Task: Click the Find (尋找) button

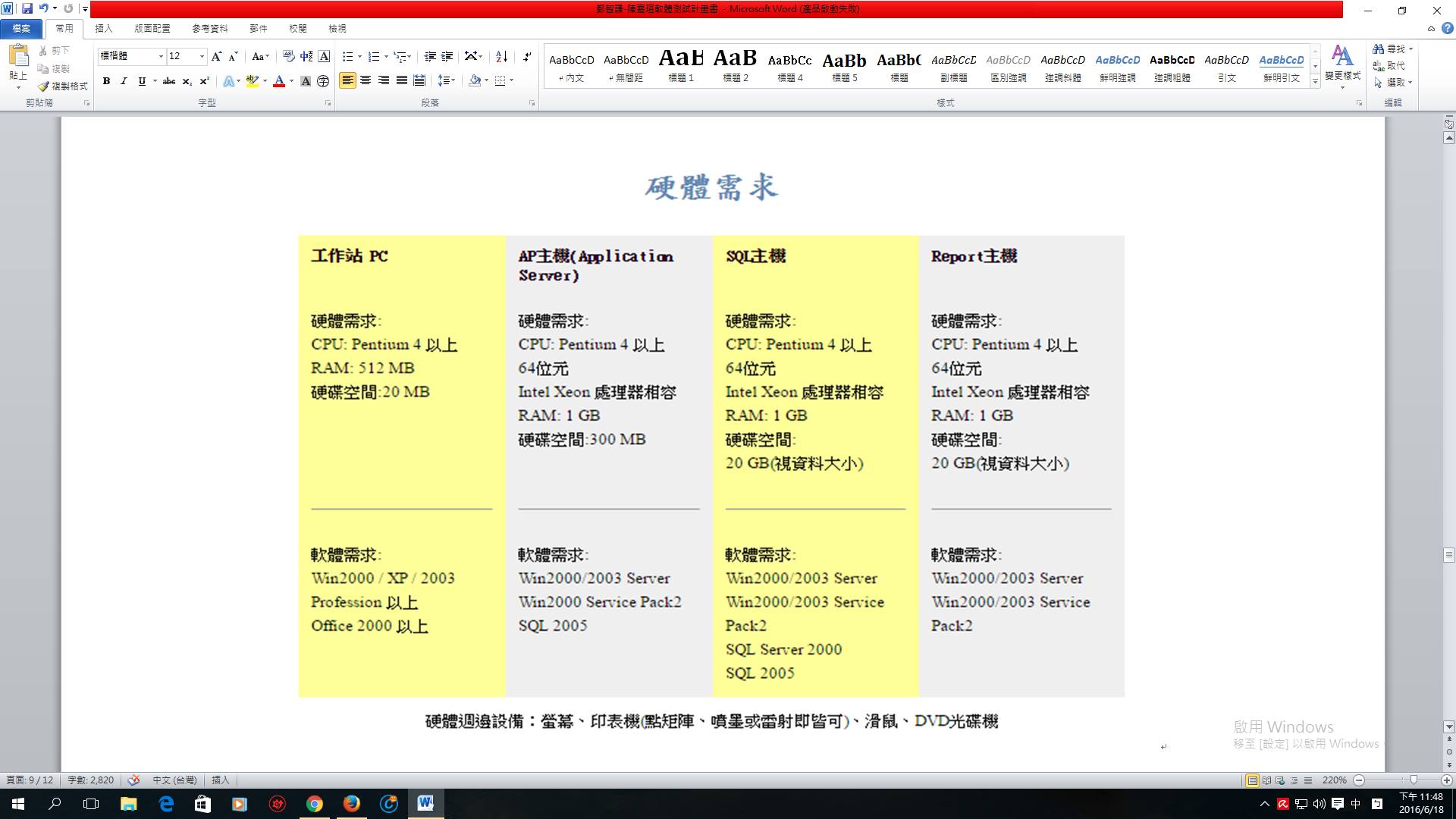Action: tap(1392, 49)
